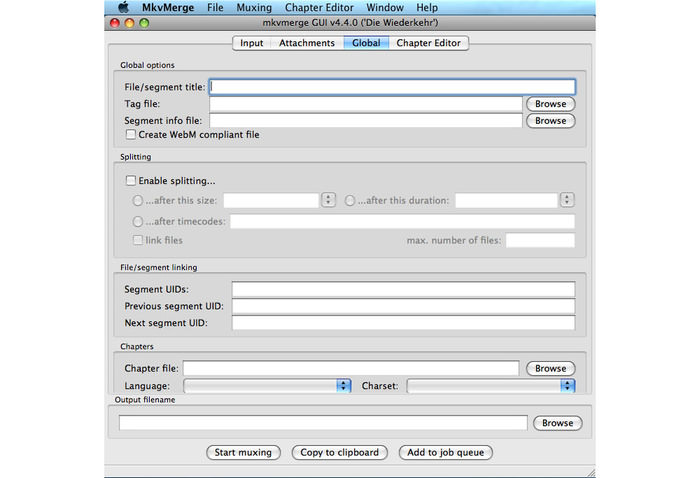The height and width of the screenshot is (478, 700).
Task: Open the MkvMerge application menu
Action: tap(168, 8)
